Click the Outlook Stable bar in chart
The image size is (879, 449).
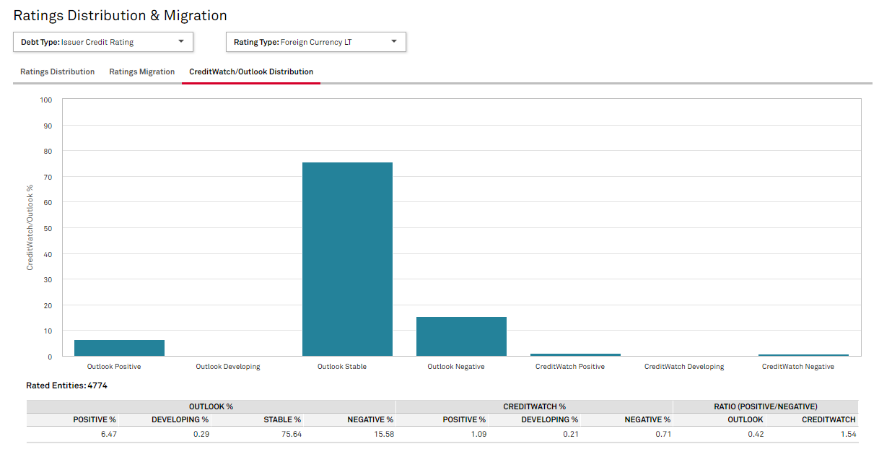click(347, 258)
